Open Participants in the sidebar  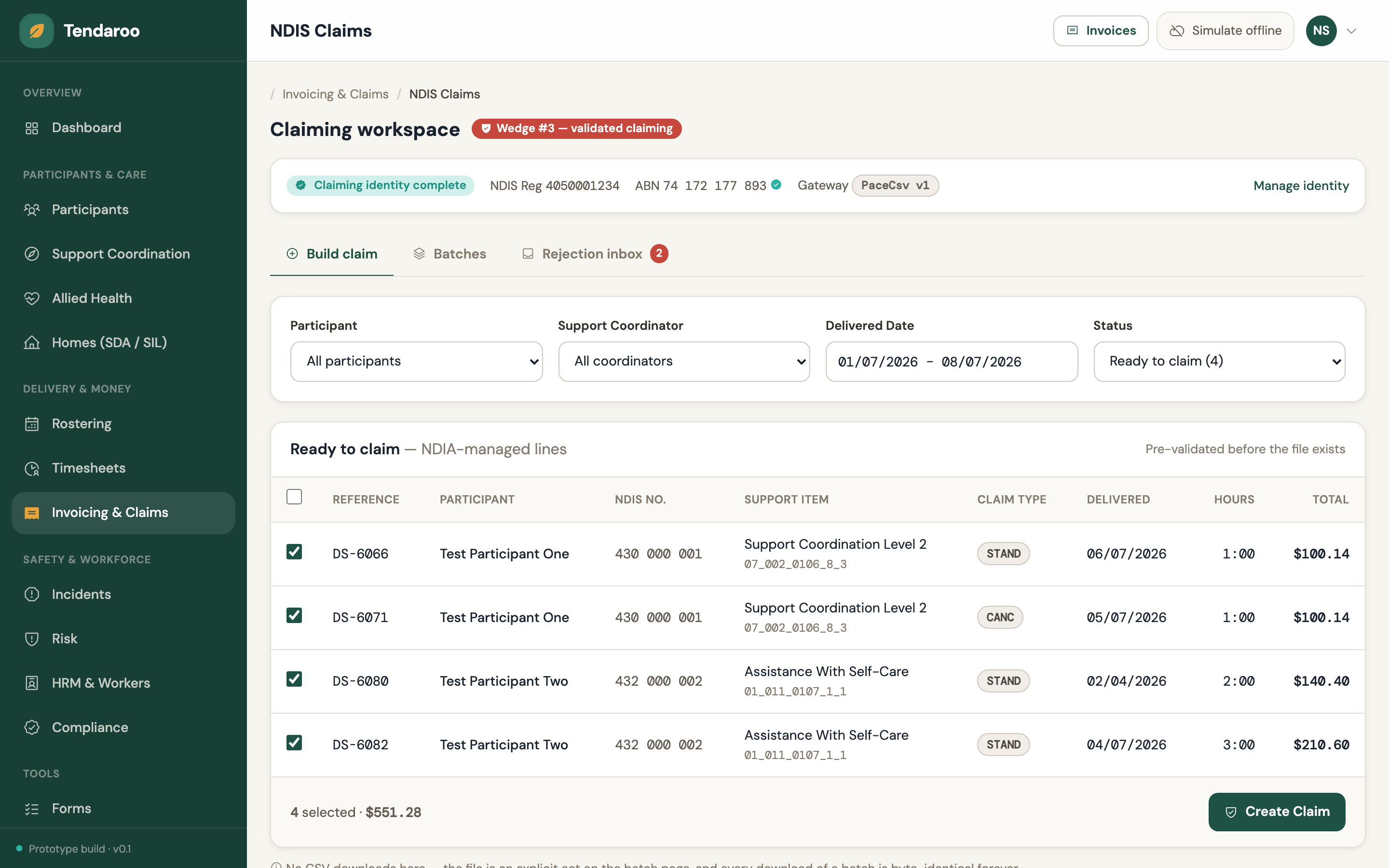(123, 210)
